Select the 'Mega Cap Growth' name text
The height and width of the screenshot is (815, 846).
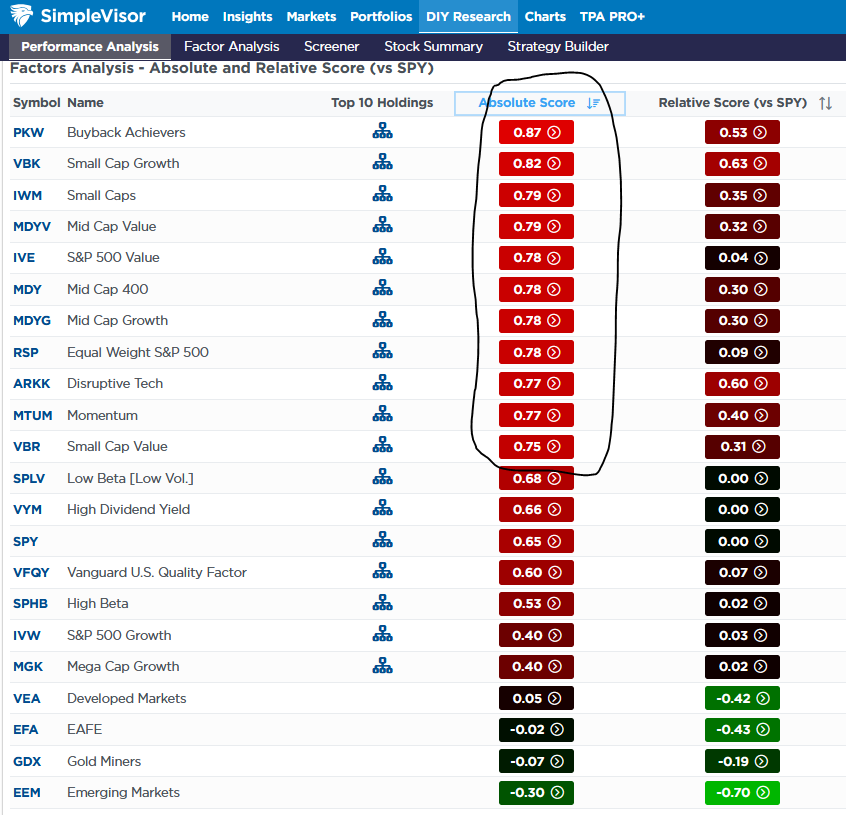pos(123,666)
